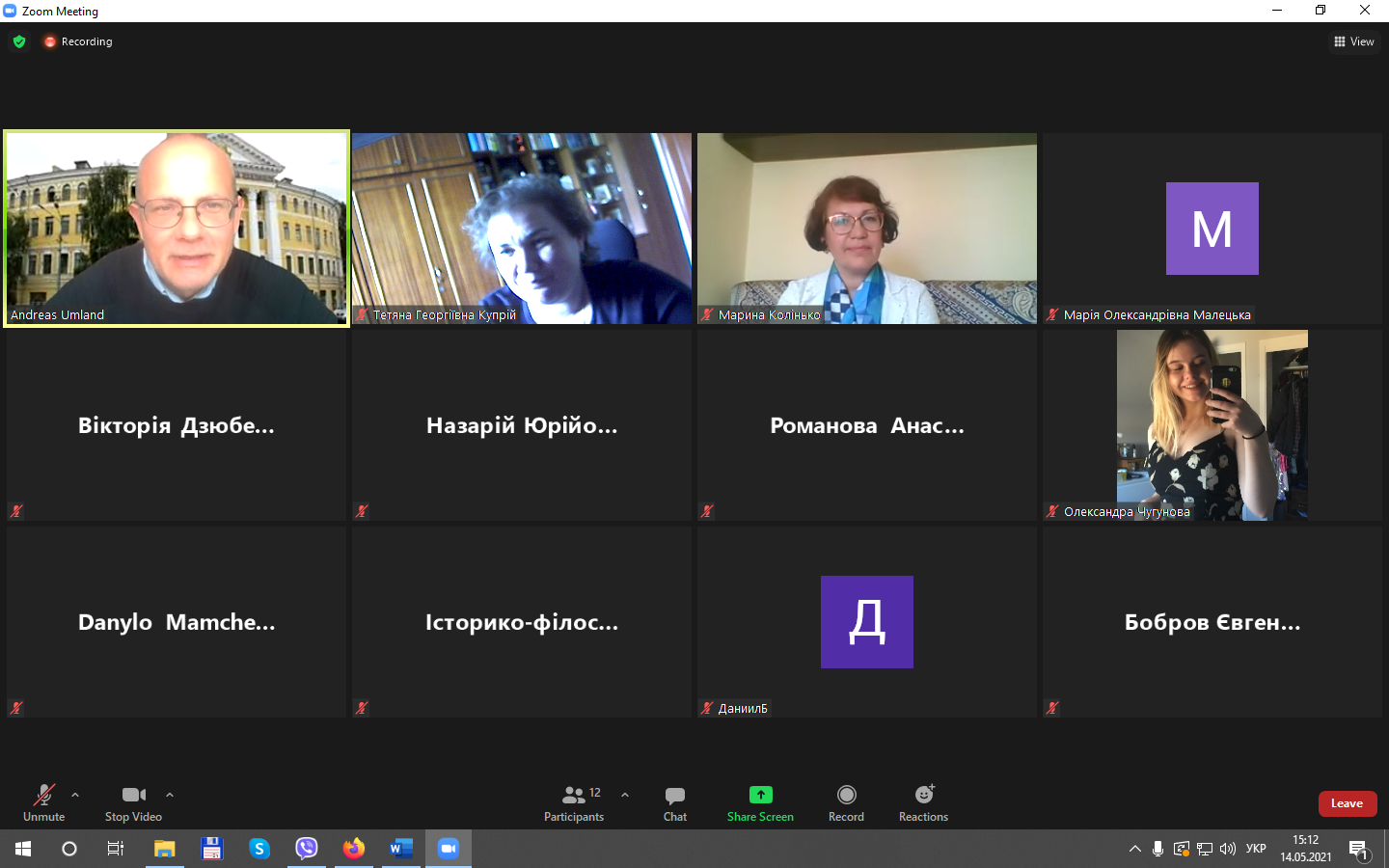Open Firefox from the taskbar
The image size is (1389, 868).
click(354, 849)
